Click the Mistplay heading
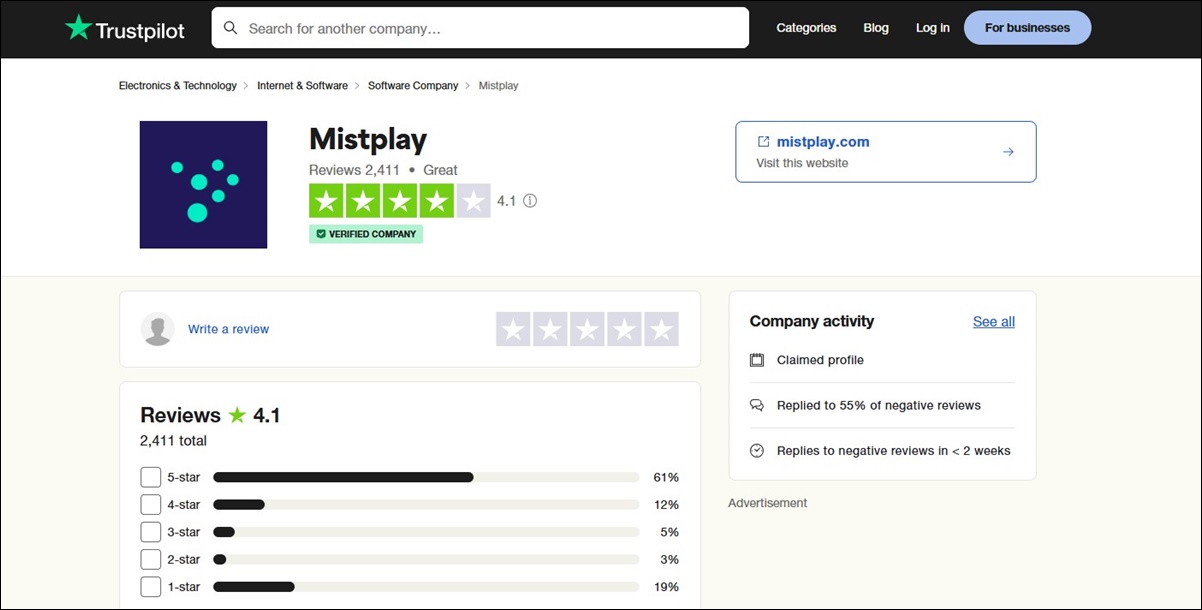The image size is (1202, 610). [368, 139]
